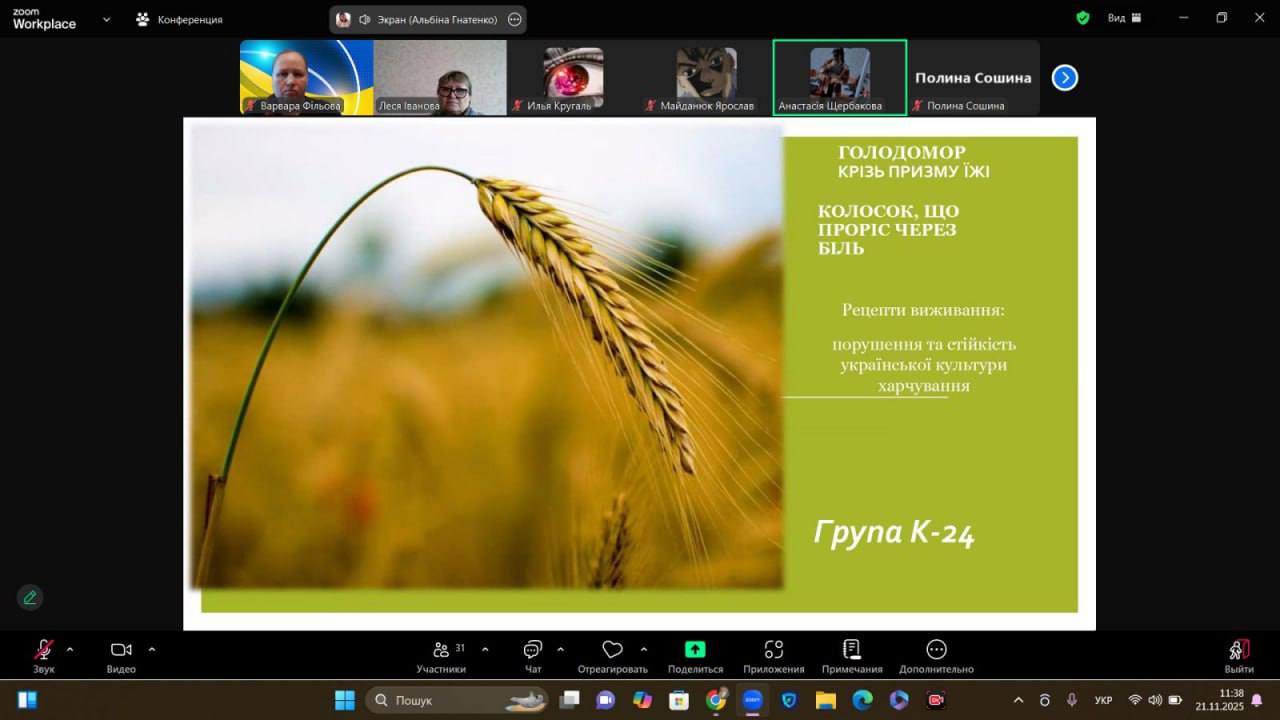
Task: Click the green encryption shield icon
Action: tap(1082, 18)
